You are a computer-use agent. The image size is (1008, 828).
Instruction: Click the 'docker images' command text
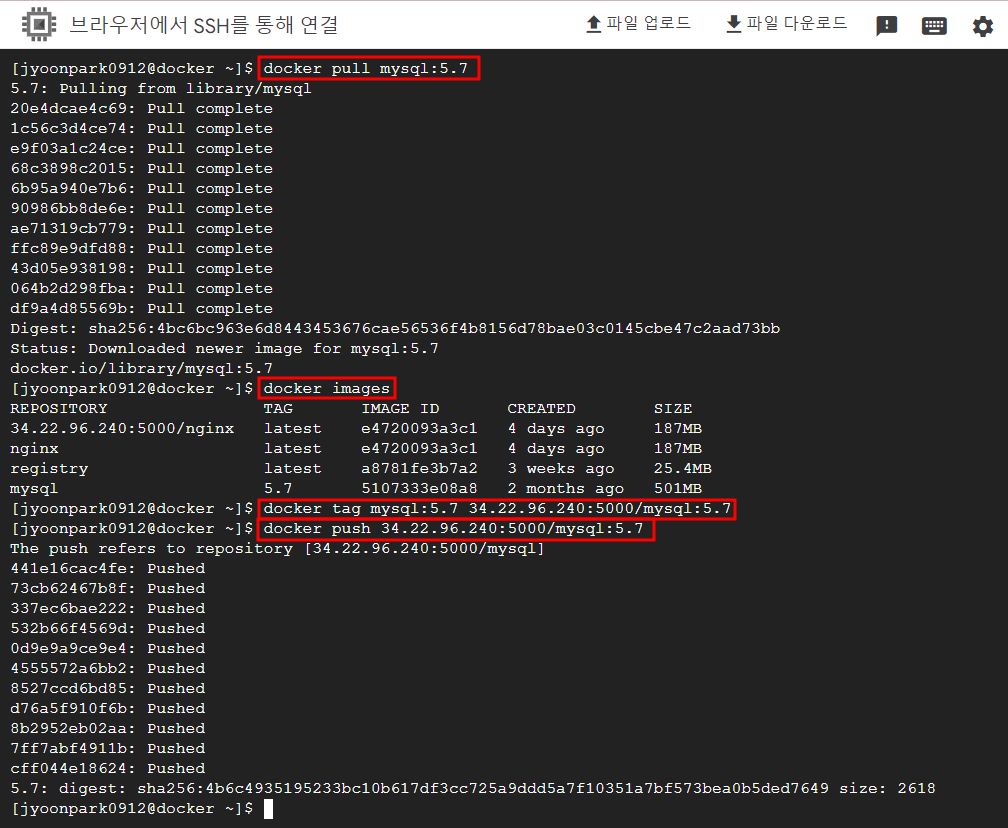327,388
